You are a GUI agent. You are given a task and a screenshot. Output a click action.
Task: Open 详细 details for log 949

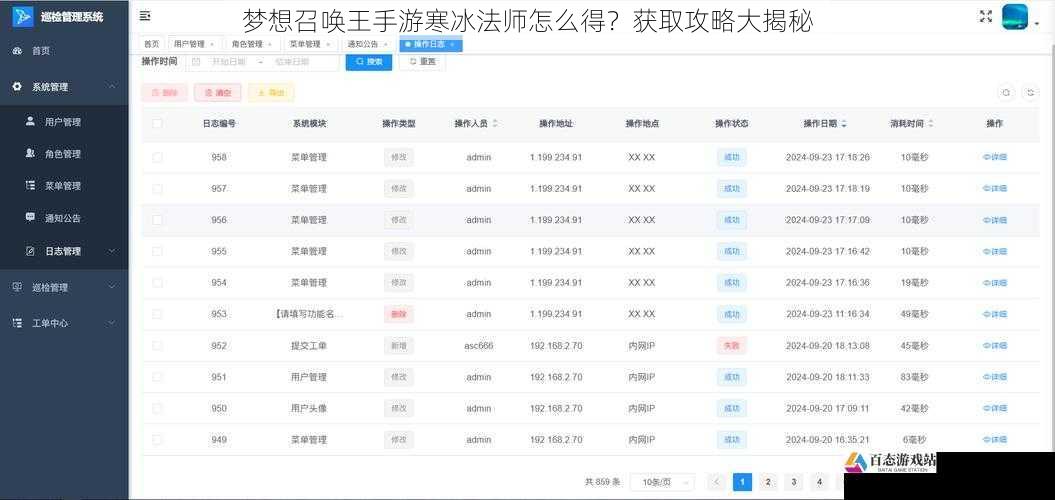(995, 439)
